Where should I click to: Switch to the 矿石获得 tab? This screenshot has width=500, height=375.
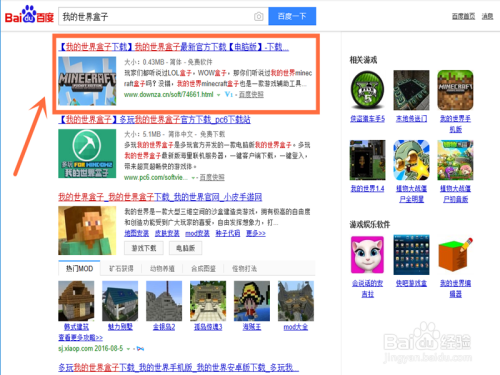coord(121,268)
